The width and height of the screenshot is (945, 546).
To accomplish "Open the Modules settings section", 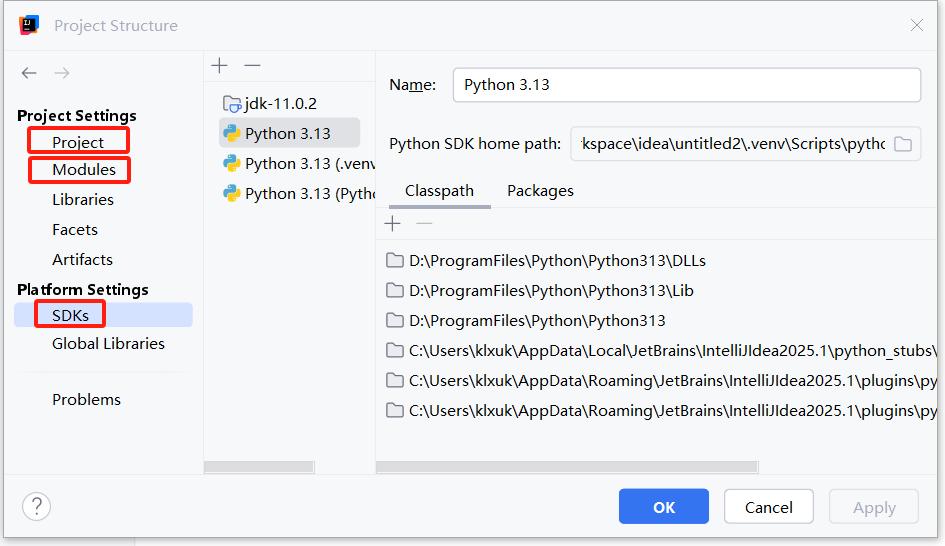I will (x=84, y=170).
